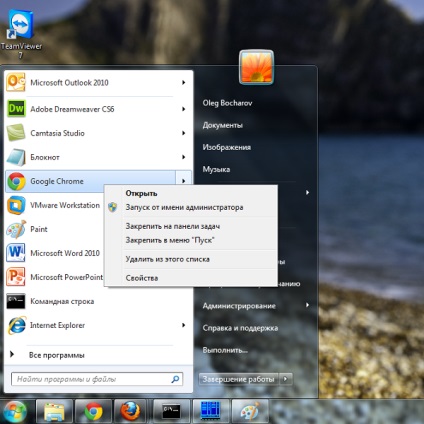Open the Oleg Bocharov user folder
Image resolution: width=424 pixels, height=424 pixels.
point(227,103)
